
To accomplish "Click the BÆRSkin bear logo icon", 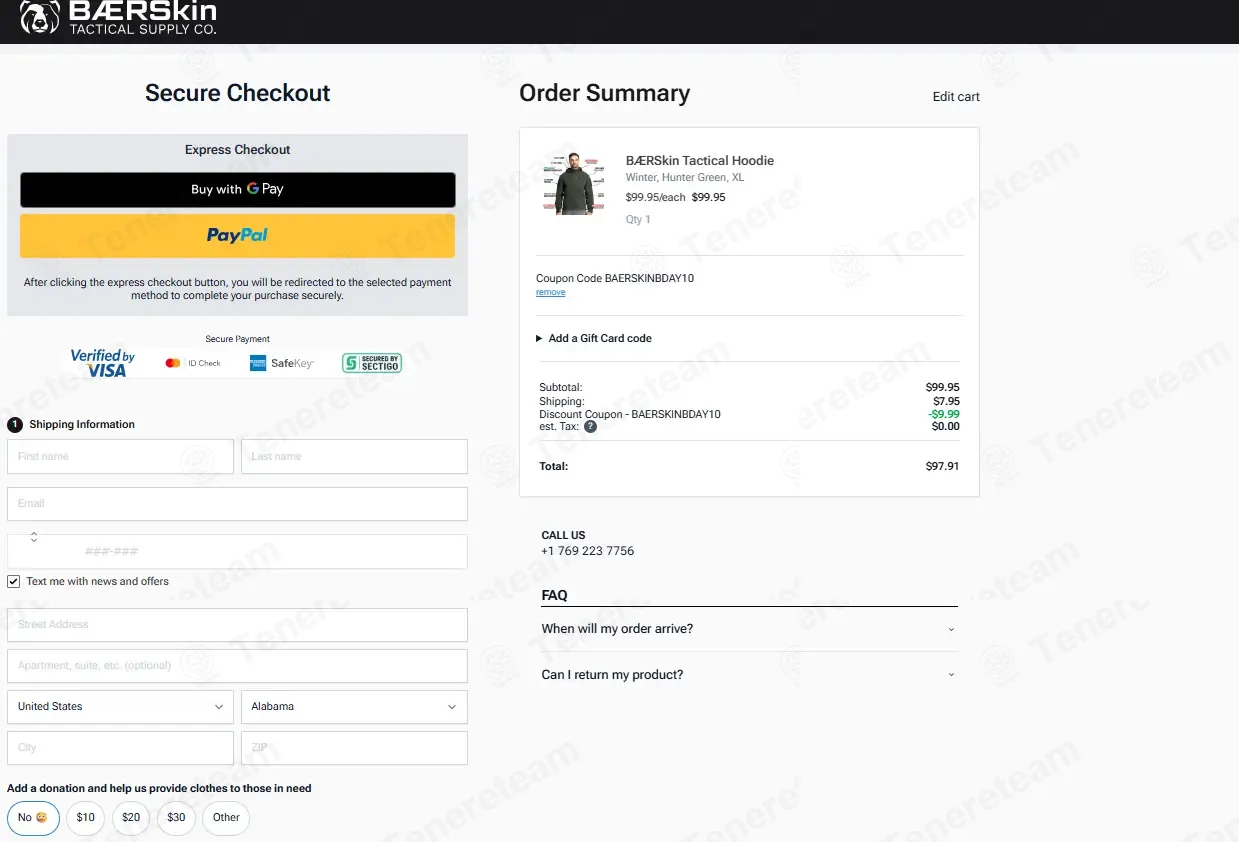I will (39, 17).
